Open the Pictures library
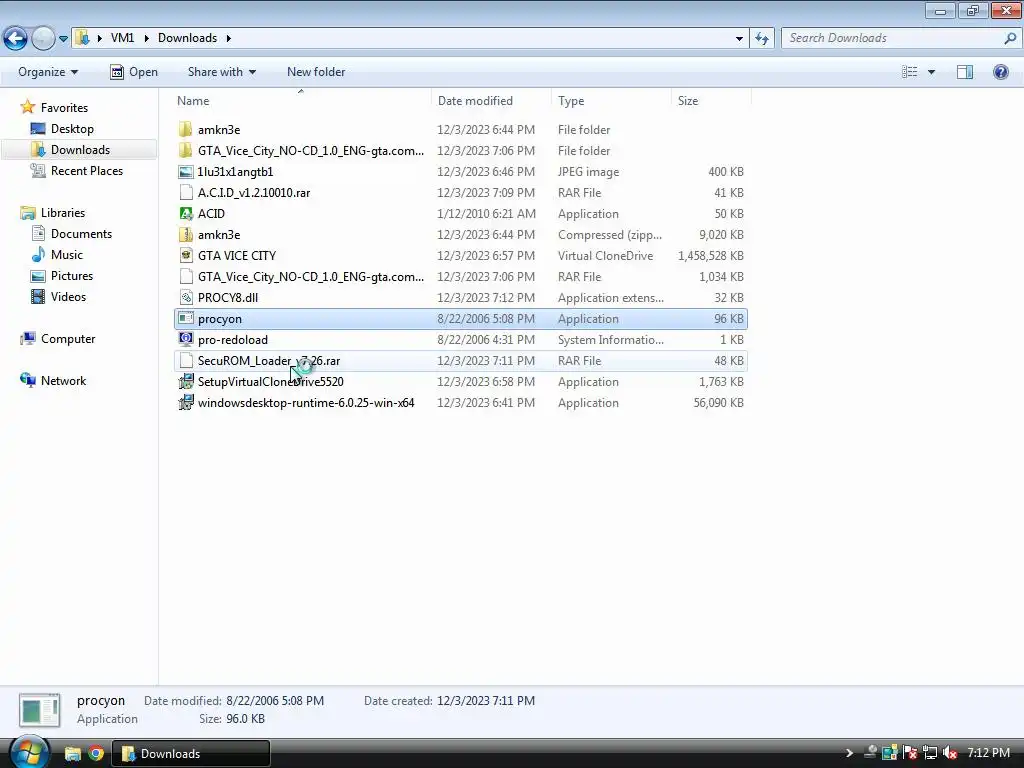 click(72, 276)
